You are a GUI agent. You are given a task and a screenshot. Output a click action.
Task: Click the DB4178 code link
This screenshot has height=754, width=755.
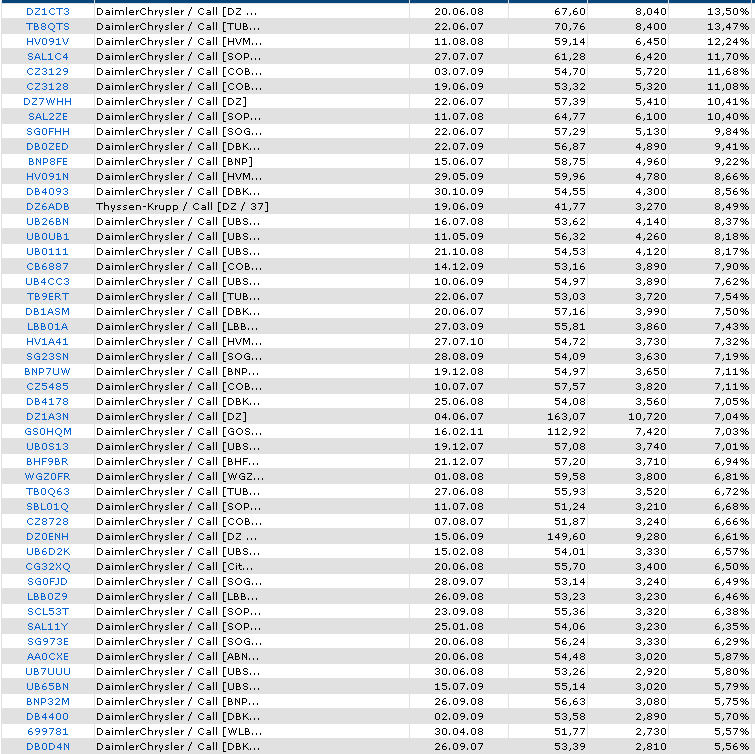point(48,401)
